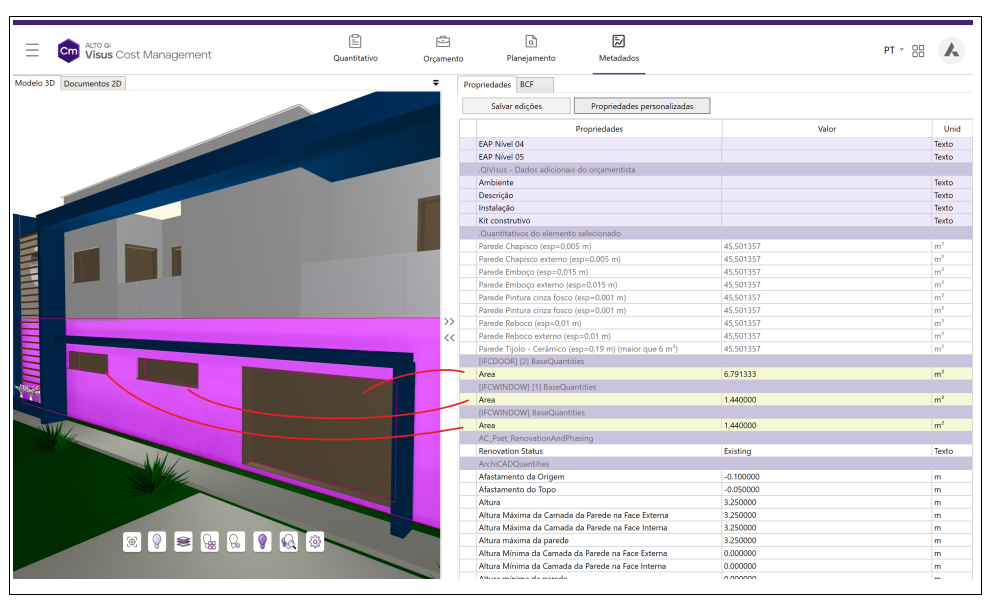Toggle the solid purple lightbulb icon
The height and width of the screenshot is (605, 991).
coord(263,541)
